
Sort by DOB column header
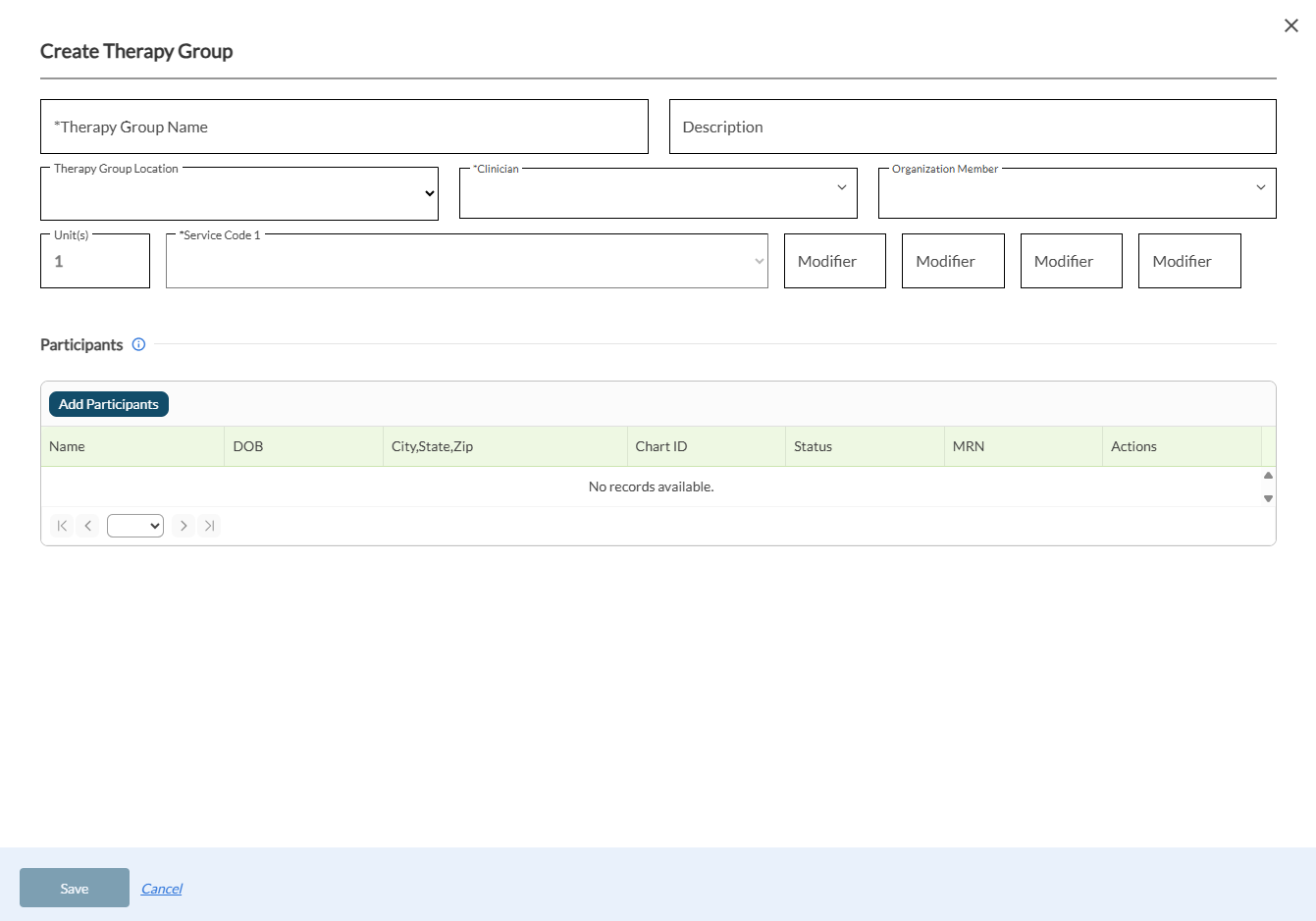click(x=303, y=446)
